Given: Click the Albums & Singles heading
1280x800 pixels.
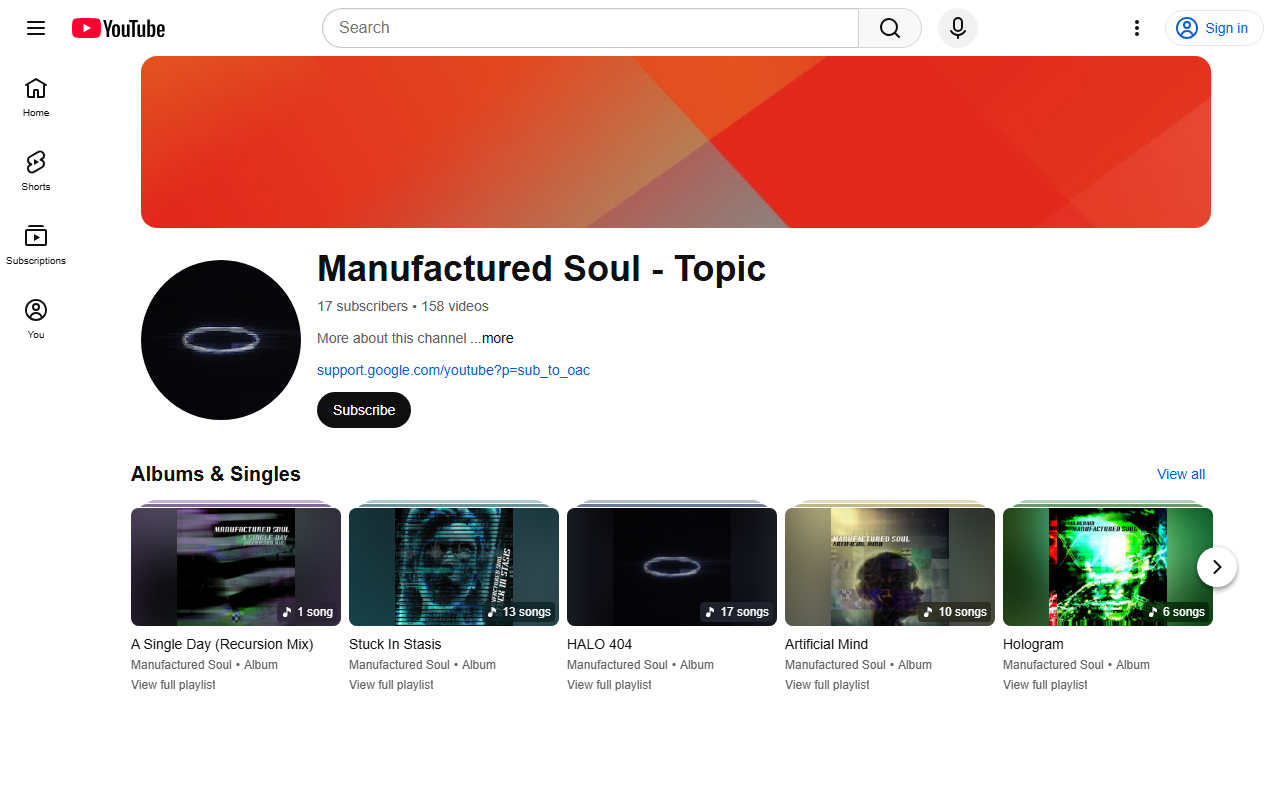Looking at the screenshot, I should (216, 474).
